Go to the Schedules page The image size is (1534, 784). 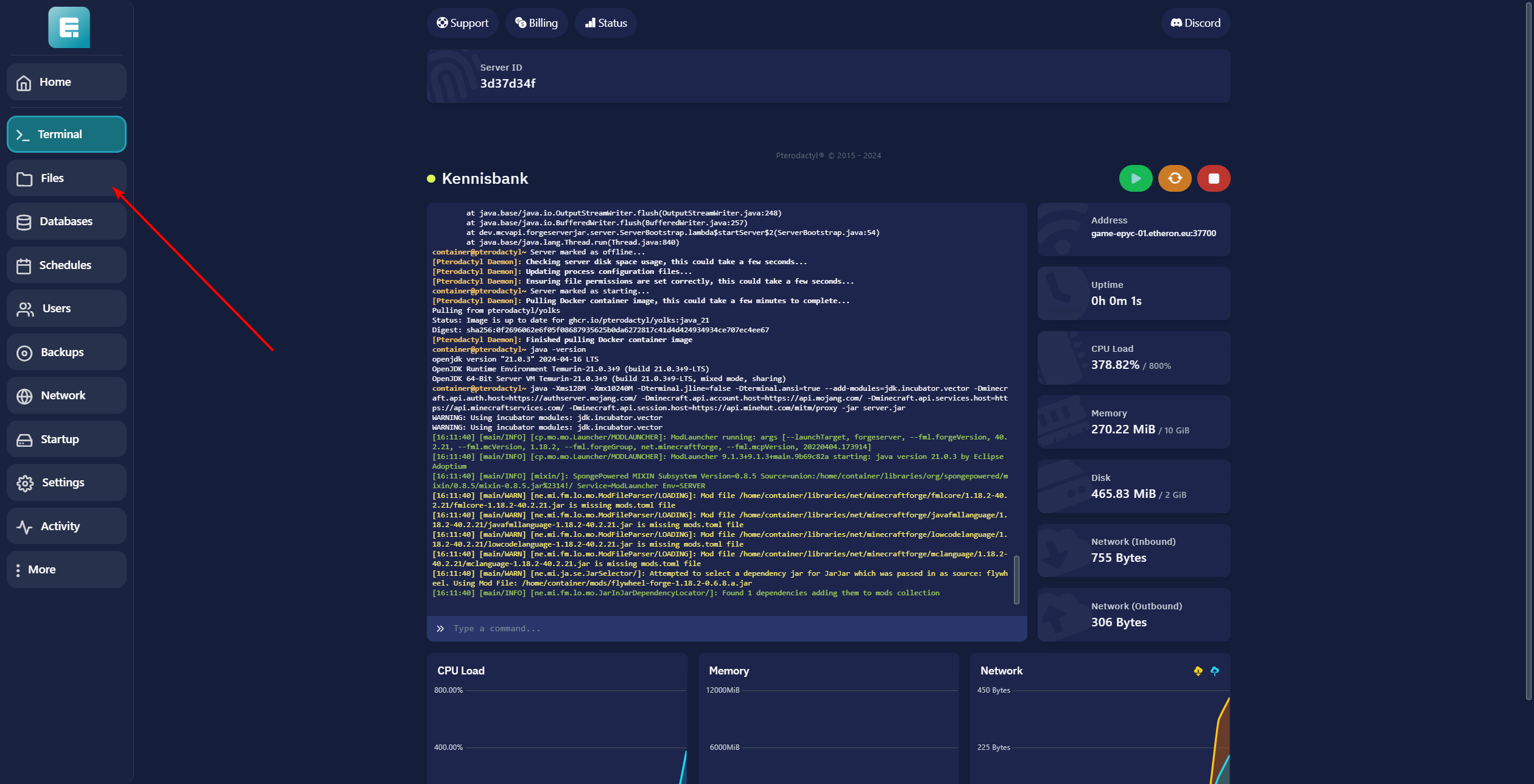[66, 265]
